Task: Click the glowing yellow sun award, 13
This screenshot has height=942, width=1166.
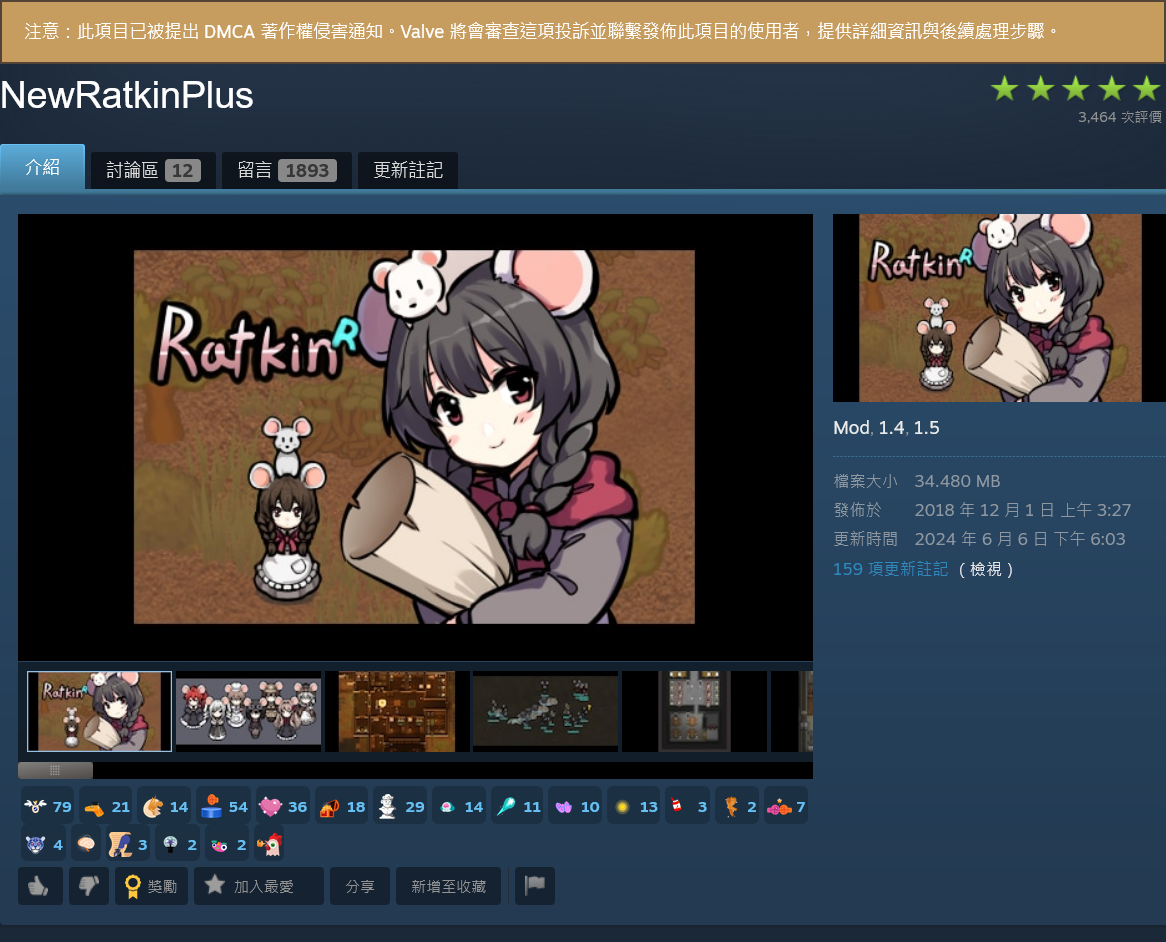Action: point(634,806)
